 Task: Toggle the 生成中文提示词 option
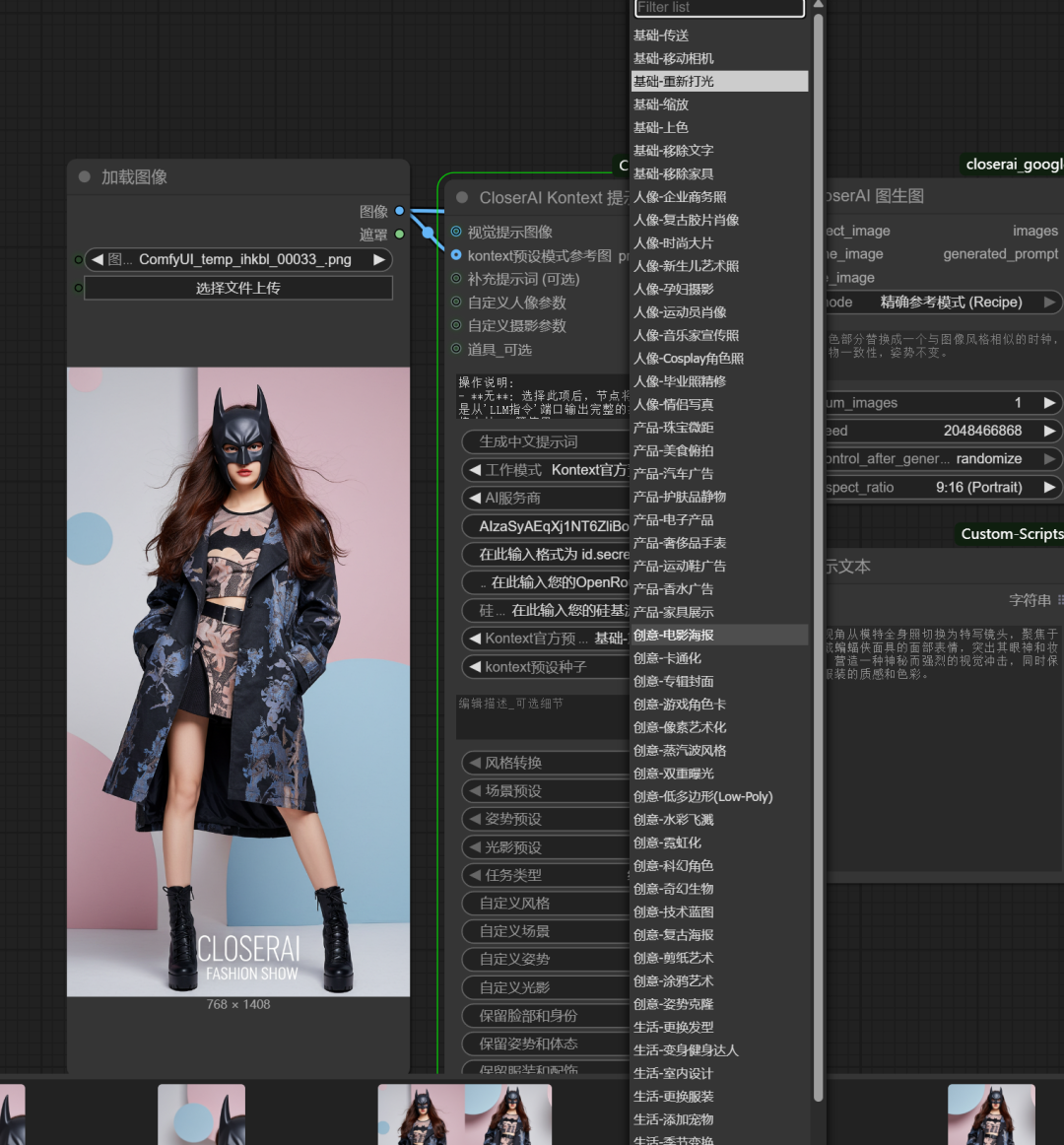[546, 441]
